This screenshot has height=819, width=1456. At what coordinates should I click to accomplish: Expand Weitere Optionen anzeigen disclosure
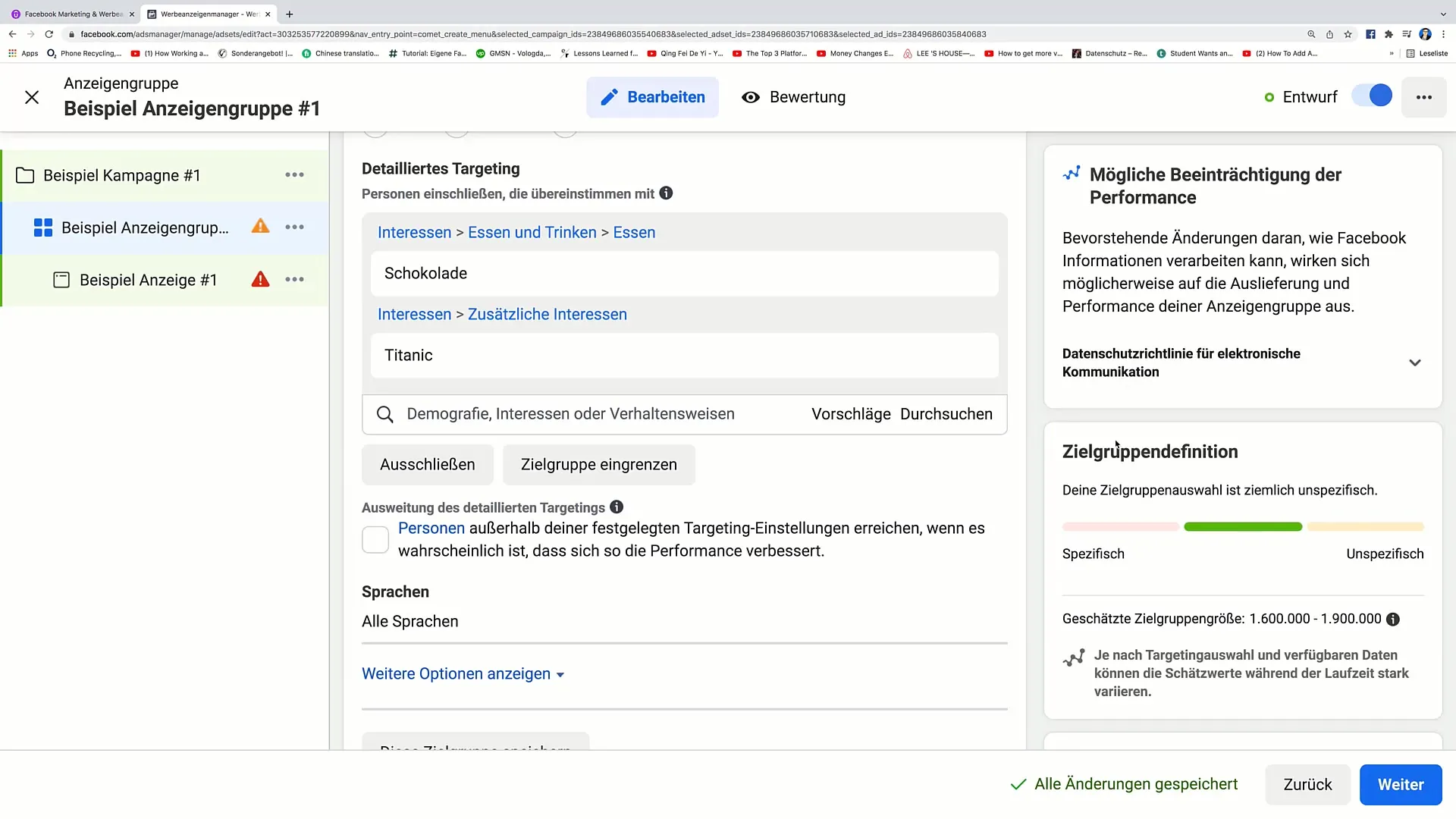pos(462,673)
